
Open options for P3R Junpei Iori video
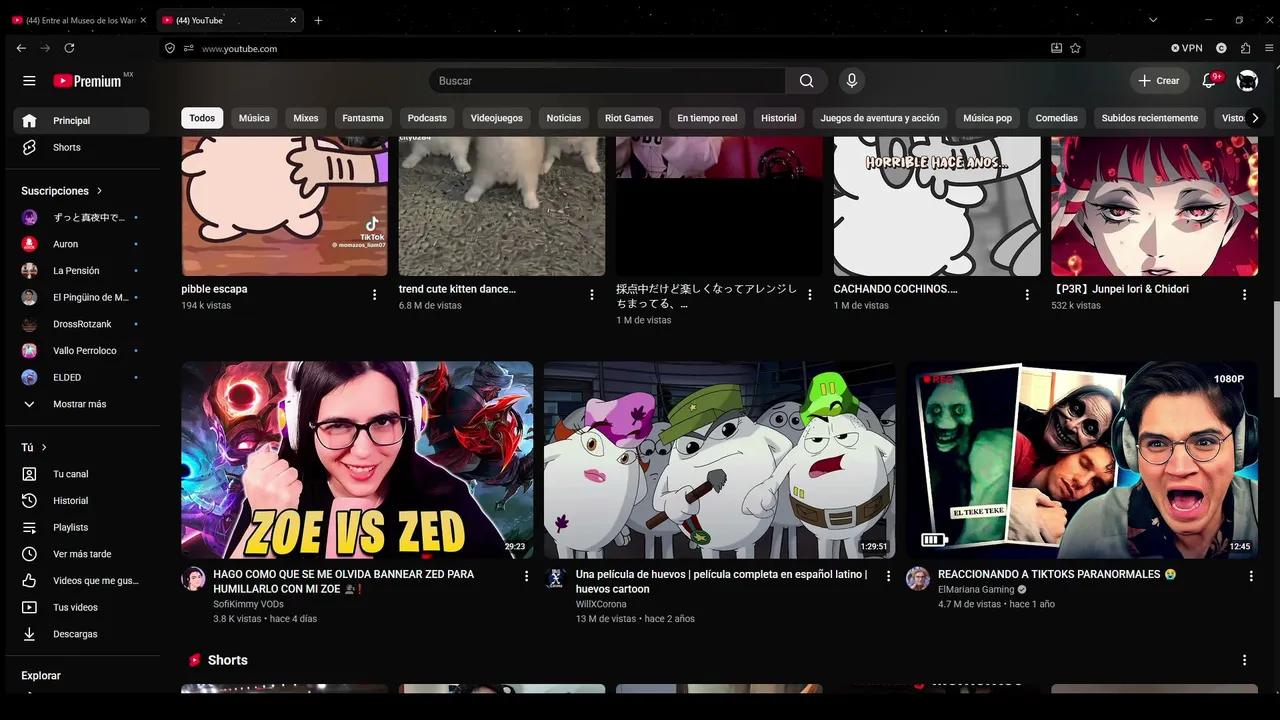pos(1245,295)
